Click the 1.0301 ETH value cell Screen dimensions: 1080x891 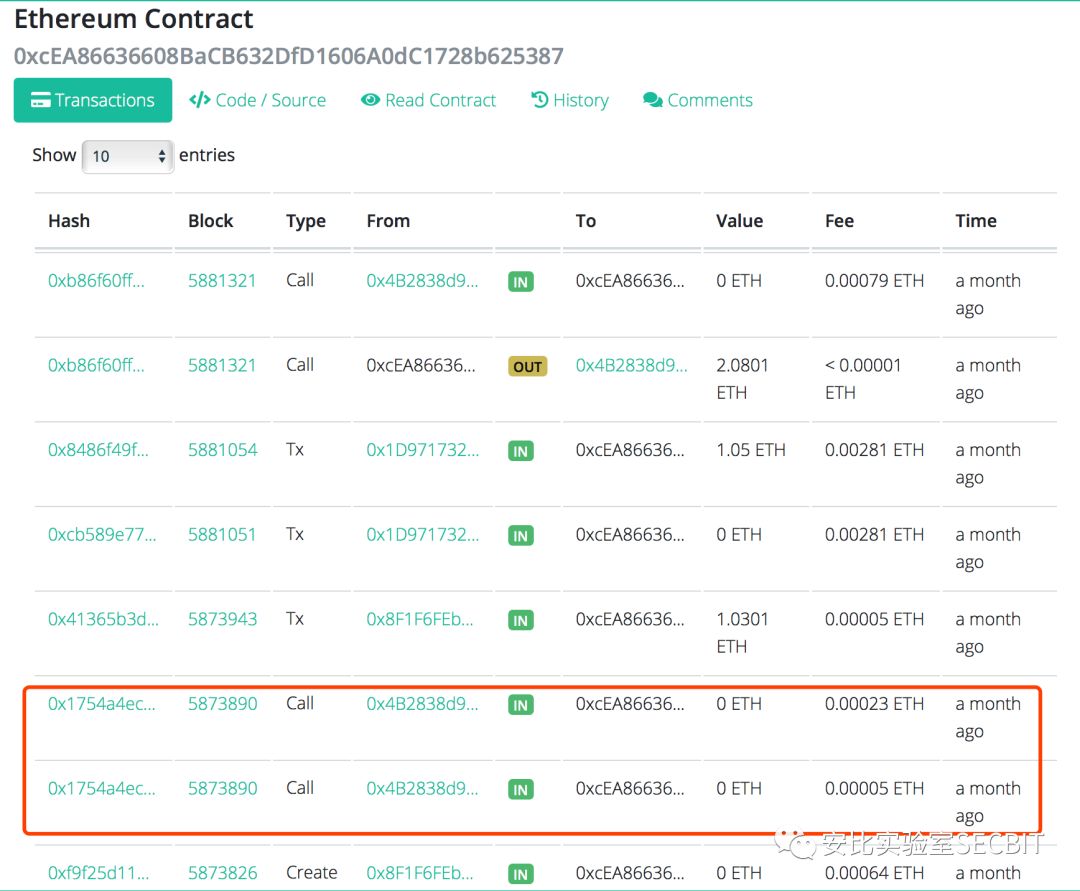pos(742,633)
